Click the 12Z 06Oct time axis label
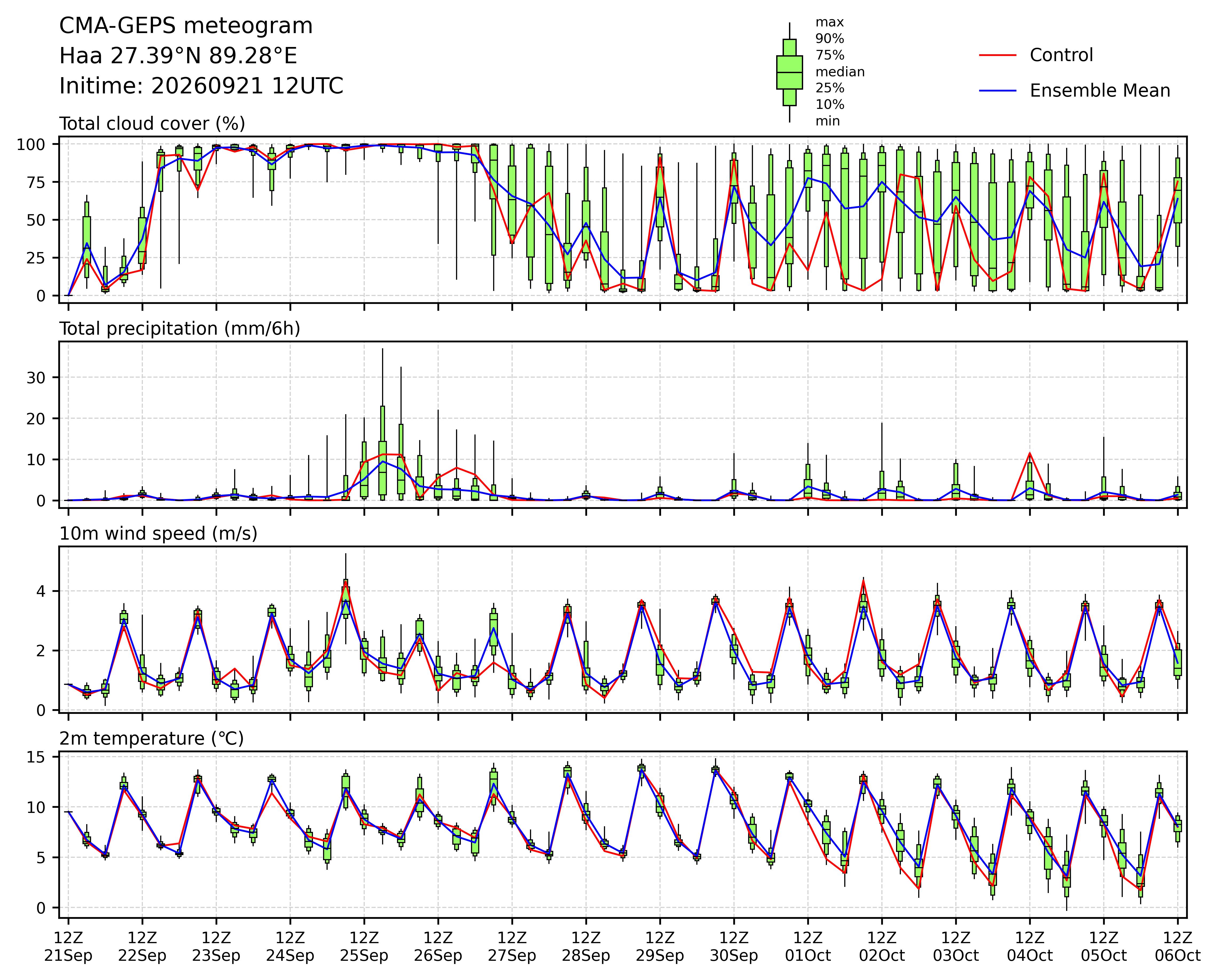The image size is (1217, 980). pos(1177,947)
